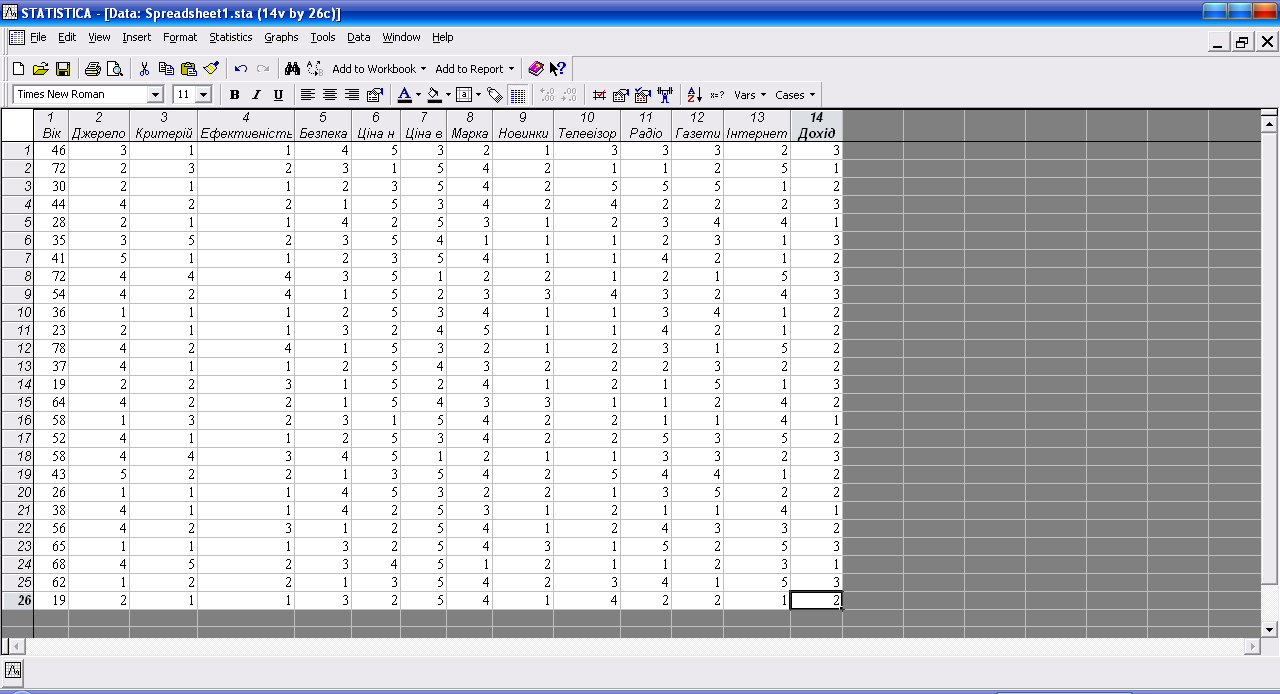
Task: Save the spreadsheet with the floppy icon
Action: [x=63, y=69]
